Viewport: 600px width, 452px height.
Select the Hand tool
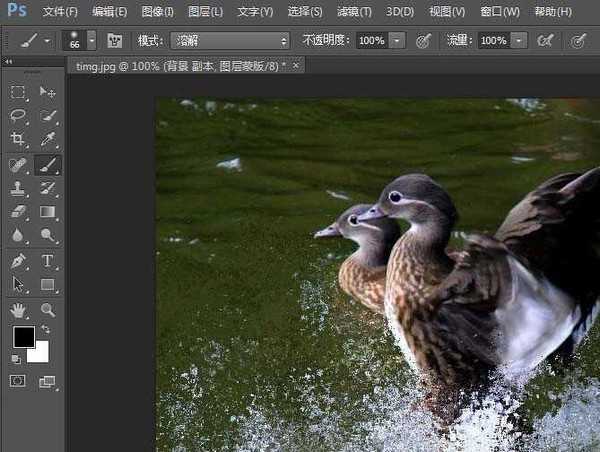tap(18, 309)
